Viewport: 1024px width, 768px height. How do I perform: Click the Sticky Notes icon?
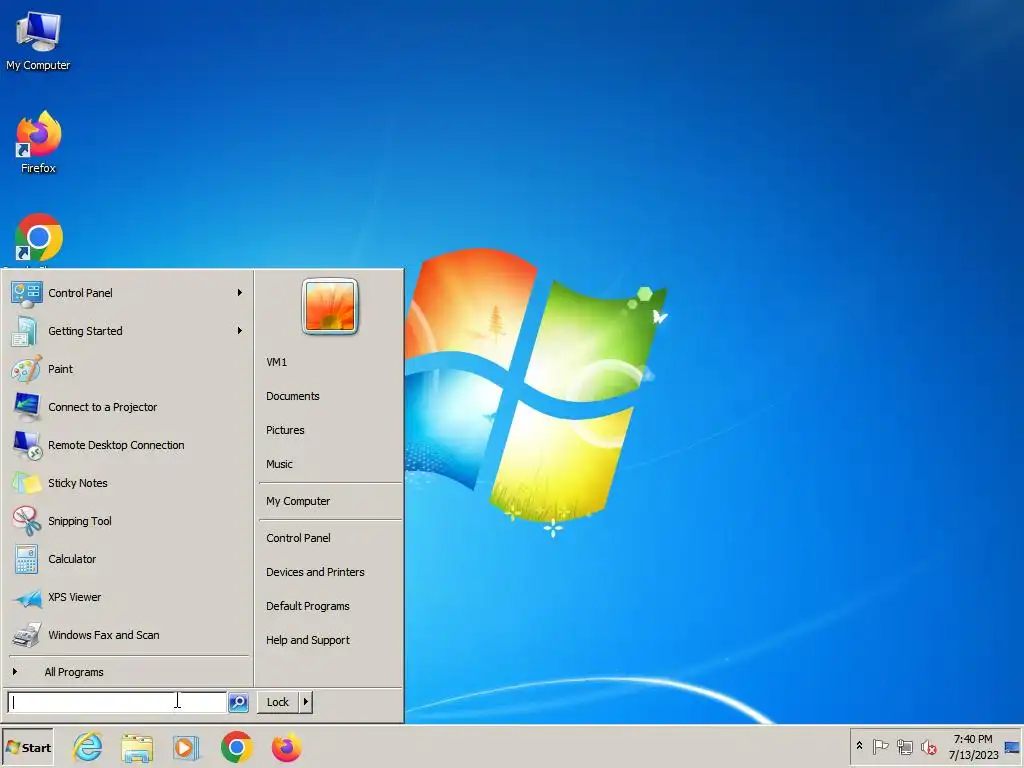27,483
